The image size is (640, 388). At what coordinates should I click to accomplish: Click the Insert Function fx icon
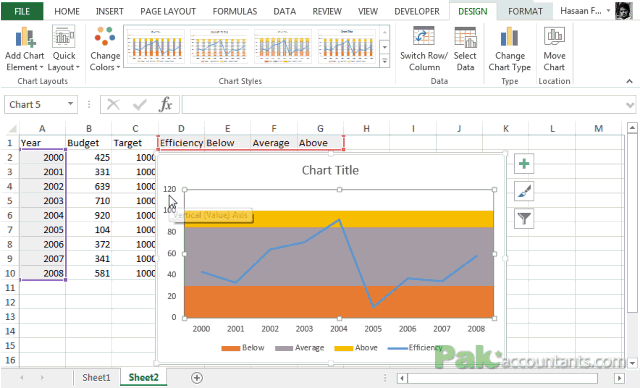[165, 105]
